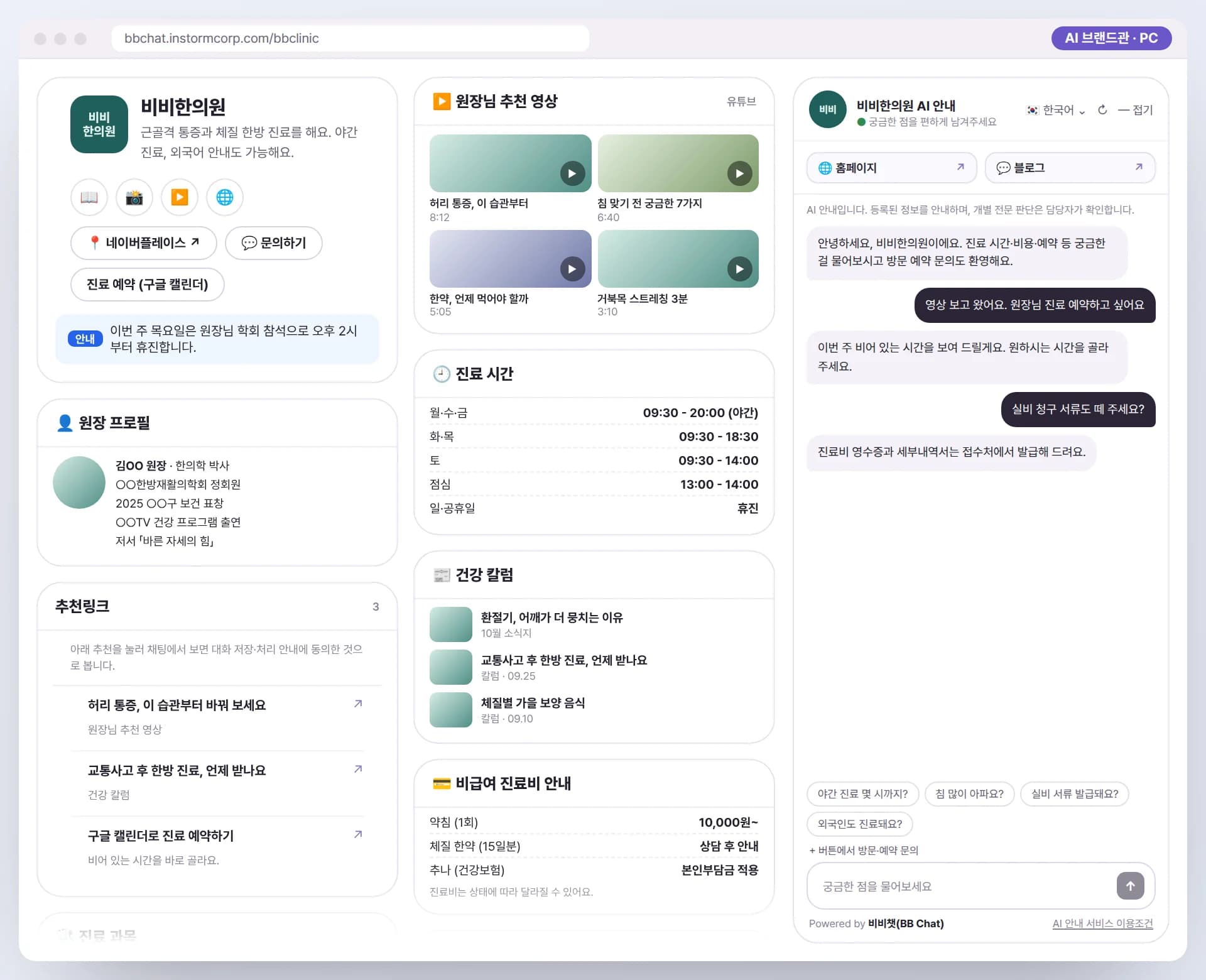Click 월·수·금 09:30 - 20:00 (야간) hours row
This screenshot has width=1206, height=980.
(x=594, y=413)
